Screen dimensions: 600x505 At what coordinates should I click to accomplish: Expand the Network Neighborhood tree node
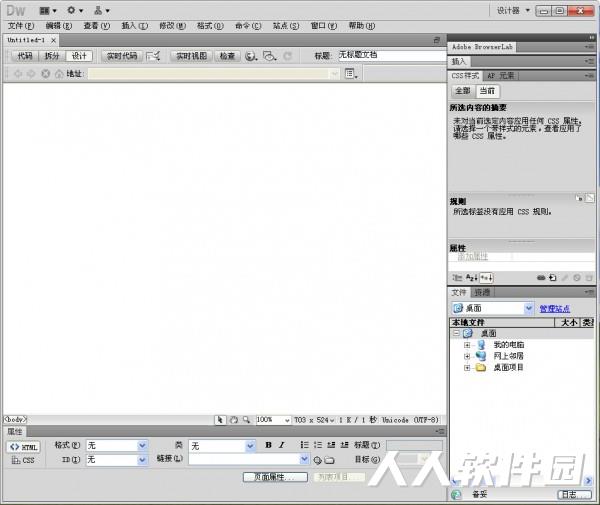pyautogui.click(x=467, y=356)
